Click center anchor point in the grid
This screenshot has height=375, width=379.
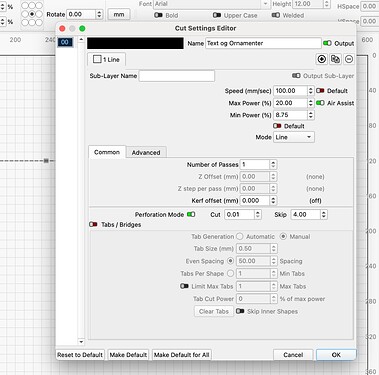(x=32, y=14)
